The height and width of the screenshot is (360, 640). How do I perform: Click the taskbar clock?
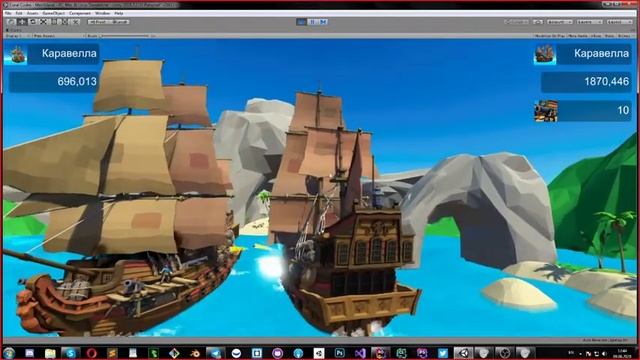tap(622, 353)
